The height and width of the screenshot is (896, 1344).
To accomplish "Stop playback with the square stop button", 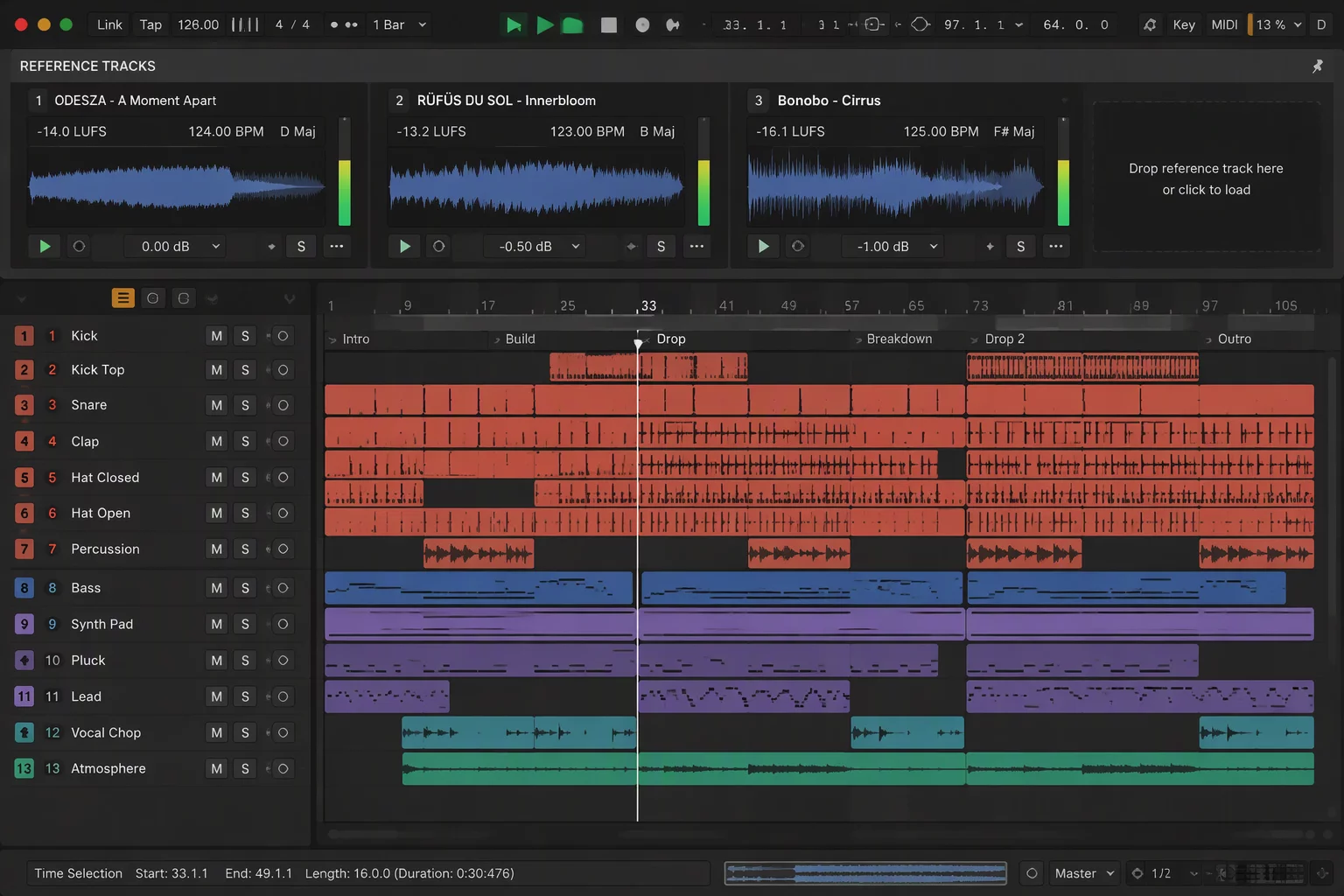I will (x=609, y=24).
